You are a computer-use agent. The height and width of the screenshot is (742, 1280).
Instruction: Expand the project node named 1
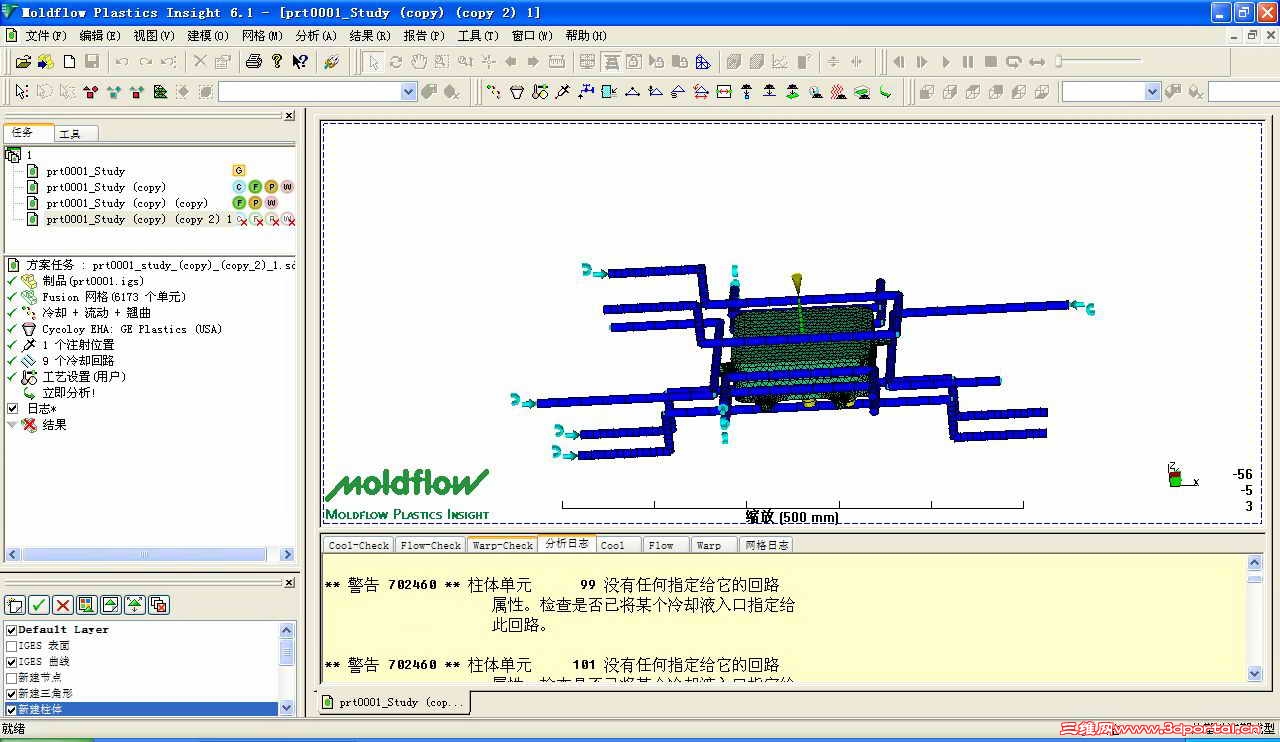point(13,155)
